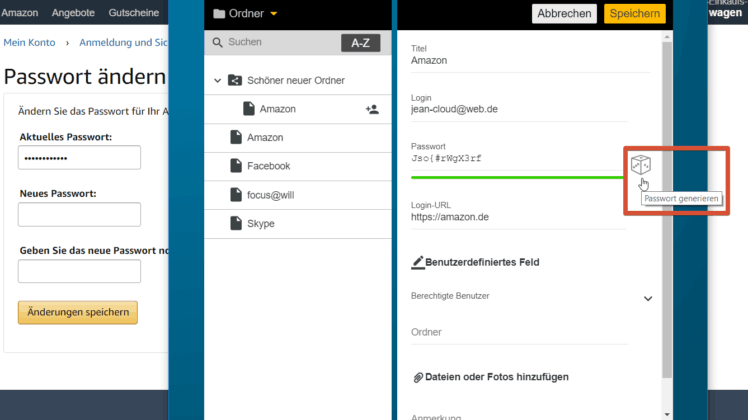
Task: Click the Einkaufswagen link on Amazon
Action: point(726,10)
